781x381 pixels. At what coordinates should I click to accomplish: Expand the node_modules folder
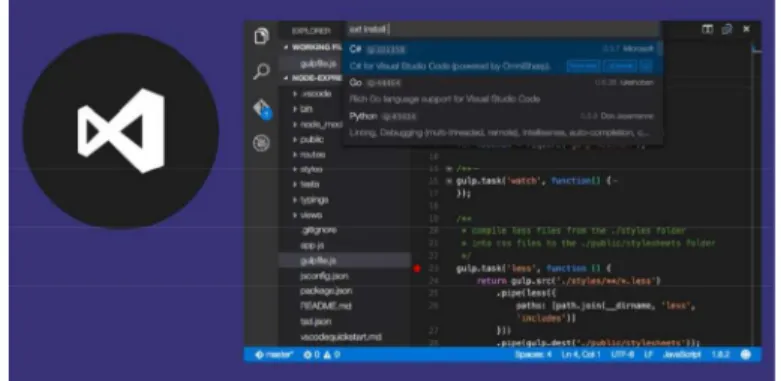317,125
